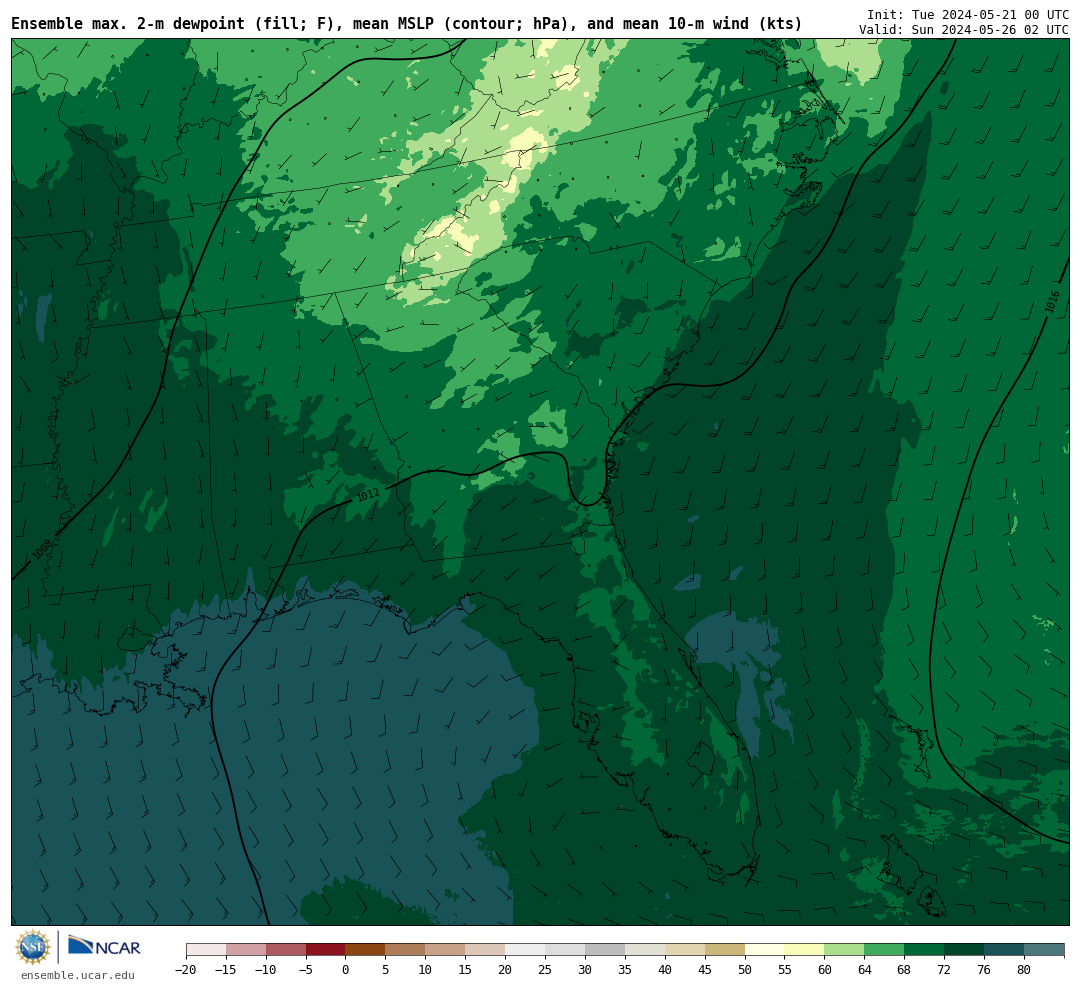Select the pale yellow swatch between 55 and 60
This screenshot has width=1080, height=988.
(804, 950)
